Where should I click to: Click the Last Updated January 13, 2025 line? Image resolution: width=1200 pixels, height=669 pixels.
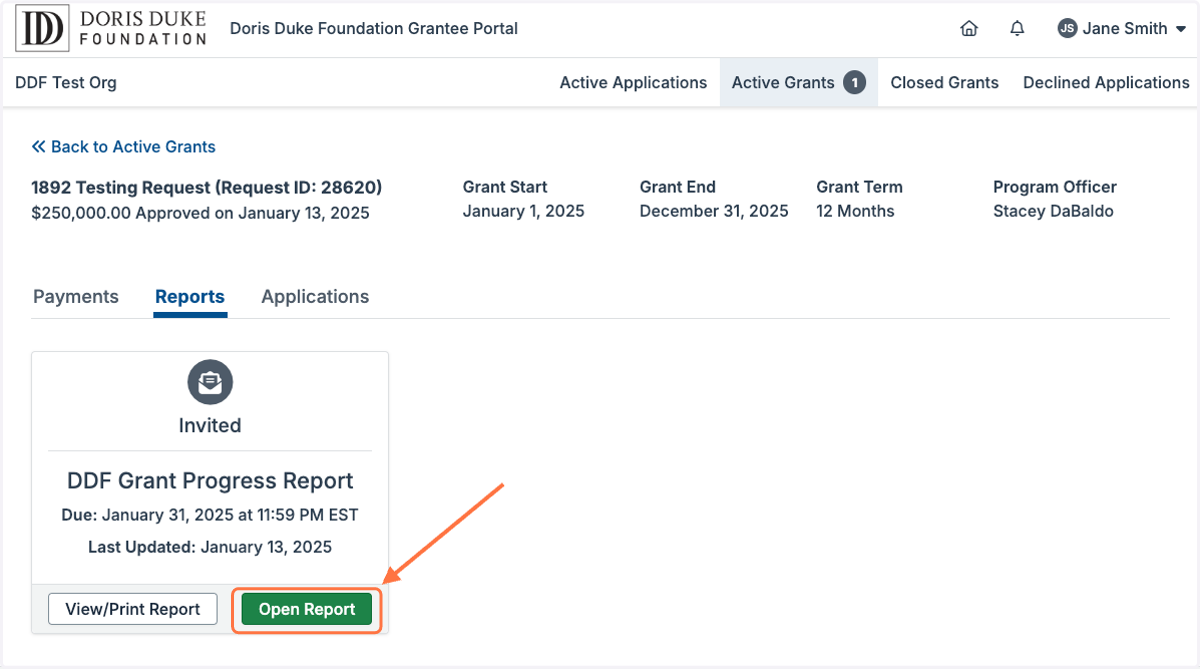(210, 547)
